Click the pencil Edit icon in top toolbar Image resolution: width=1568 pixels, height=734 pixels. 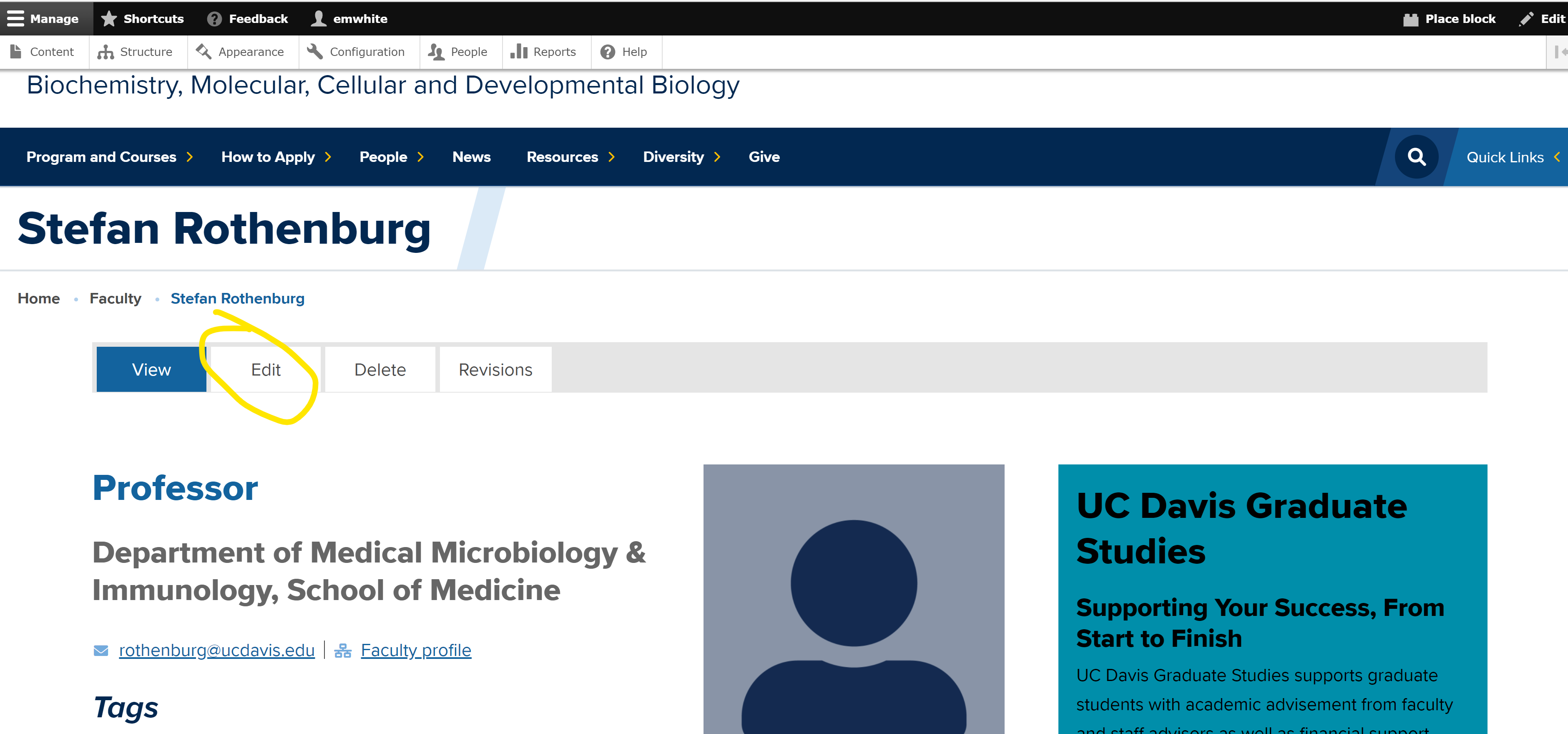(x=1526, y=19)
